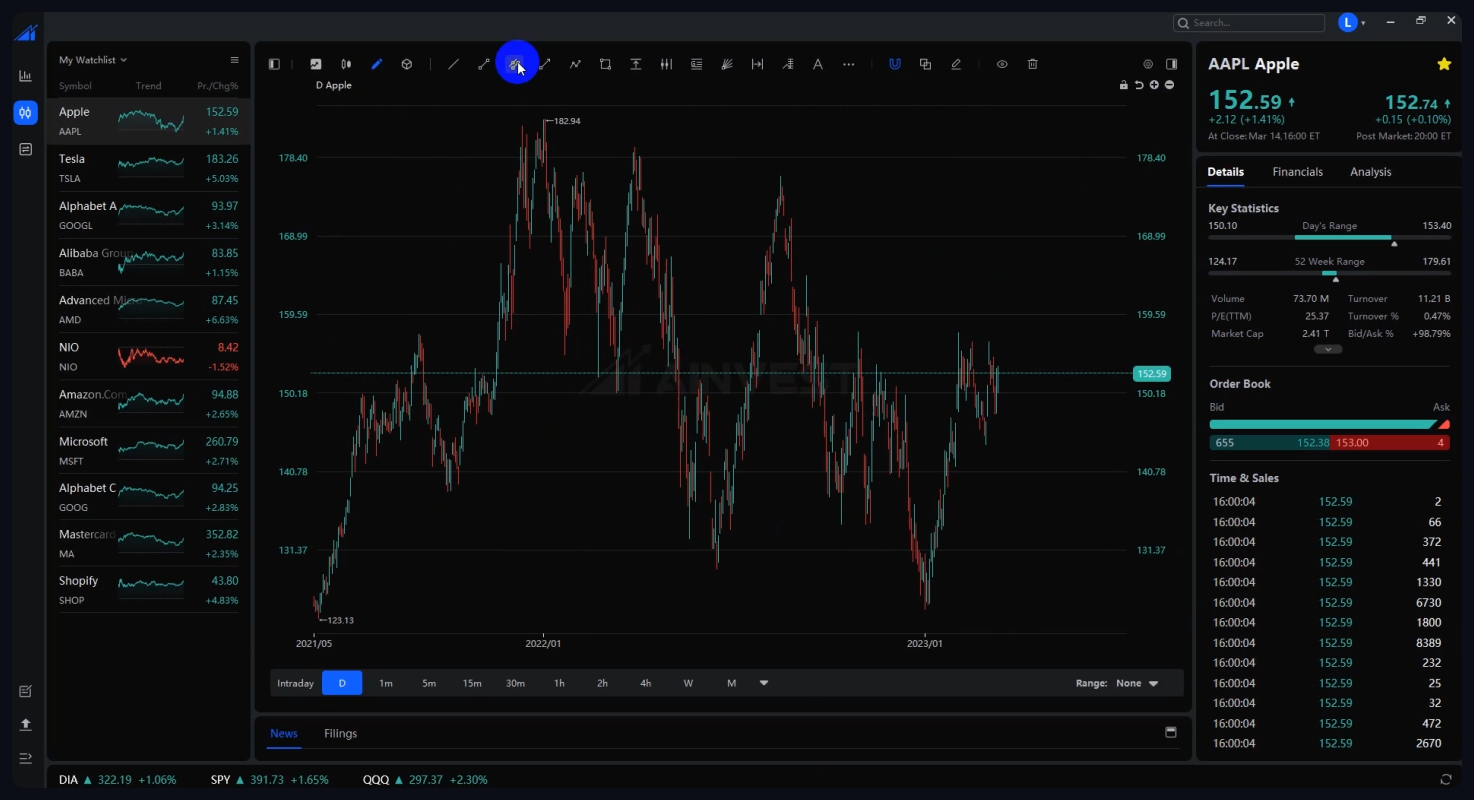
Task: Open the chart settings gear icon
Action: (1148, 64)
